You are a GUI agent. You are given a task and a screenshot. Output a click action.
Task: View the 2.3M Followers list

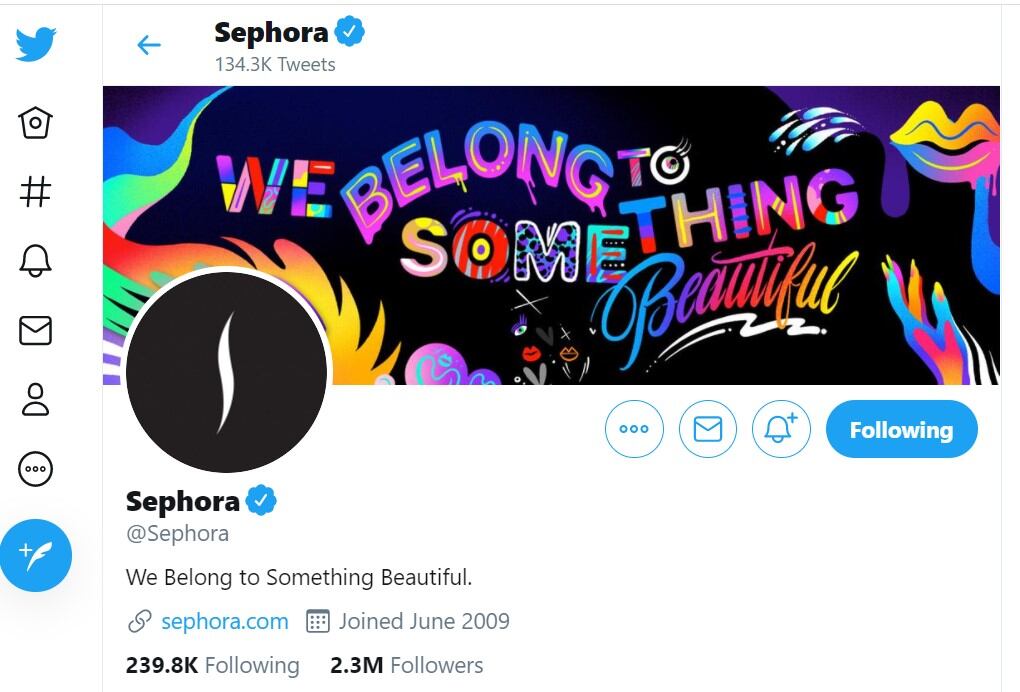[406, 665]
